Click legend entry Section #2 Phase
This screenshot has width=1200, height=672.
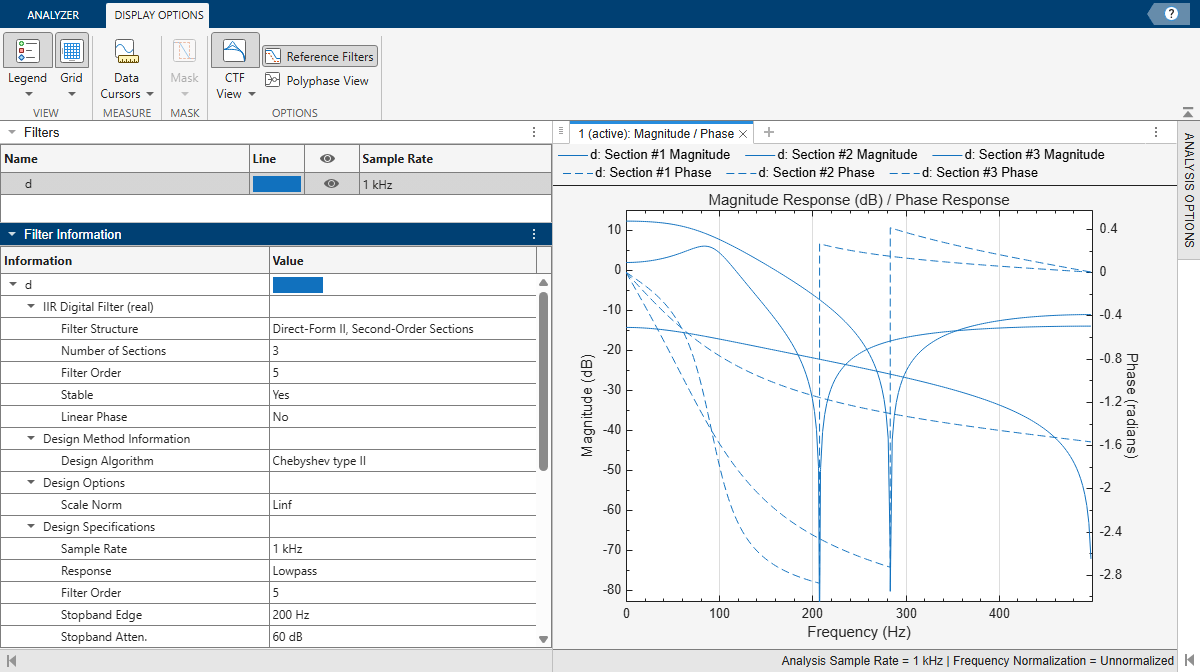point(800,173)
